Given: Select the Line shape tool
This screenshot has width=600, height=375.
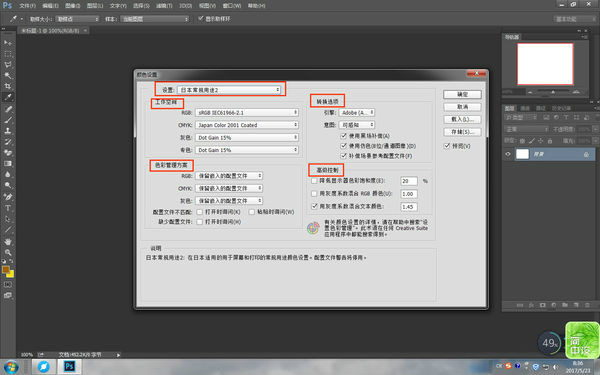Looking at the screenshot, I should [x=8, y=230].
